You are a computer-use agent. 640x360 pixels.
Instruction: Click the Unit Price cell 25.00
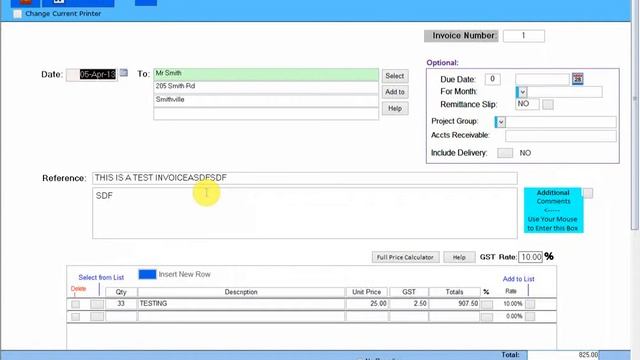coord(367,304)
